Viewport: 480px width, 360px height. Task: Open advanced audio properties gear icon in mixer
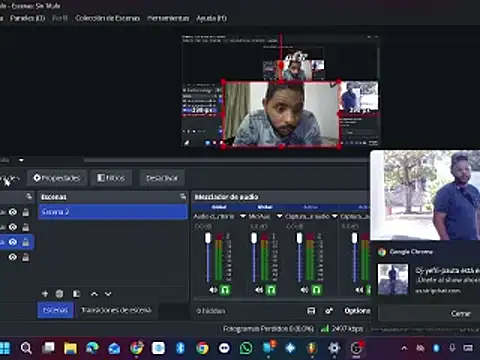(329, 311)
